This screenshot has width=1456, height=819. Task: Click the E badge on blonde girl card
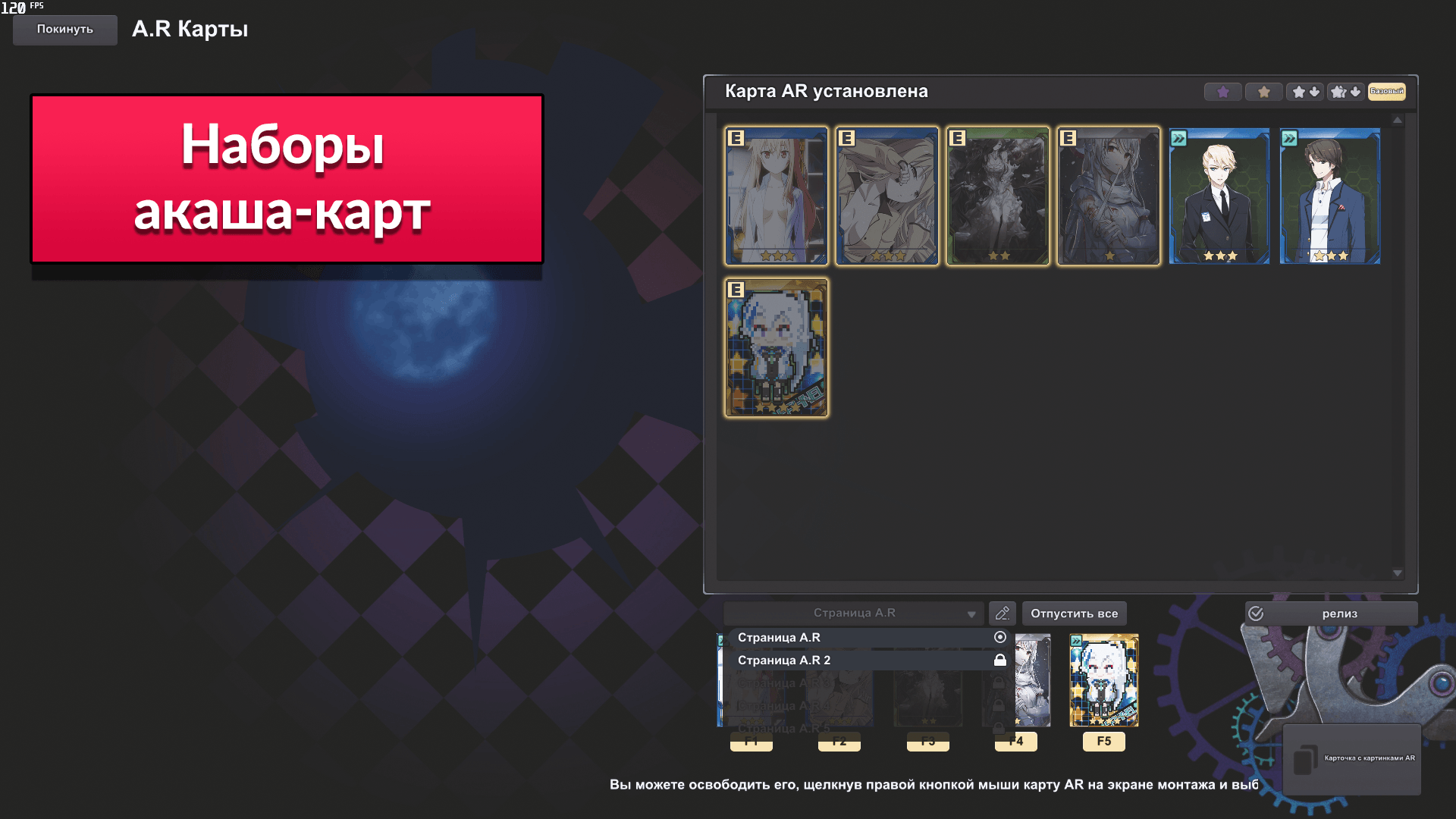point(736,138)
